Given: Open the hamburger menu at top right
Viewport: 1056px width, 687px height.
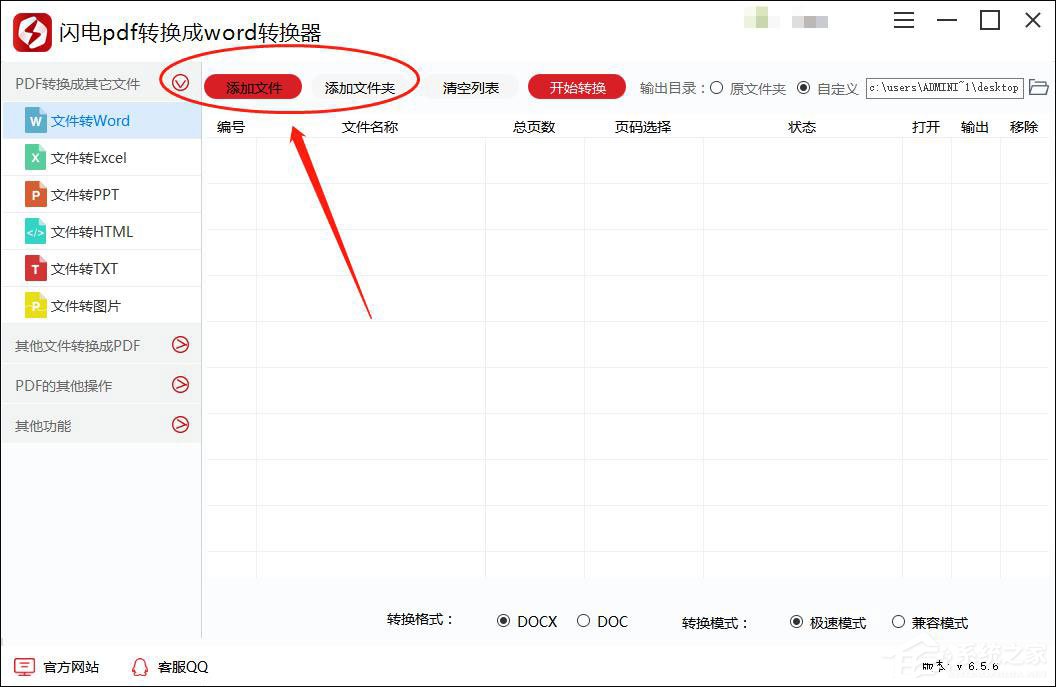Looking at the screenshot, I should [x=903, y=19].
